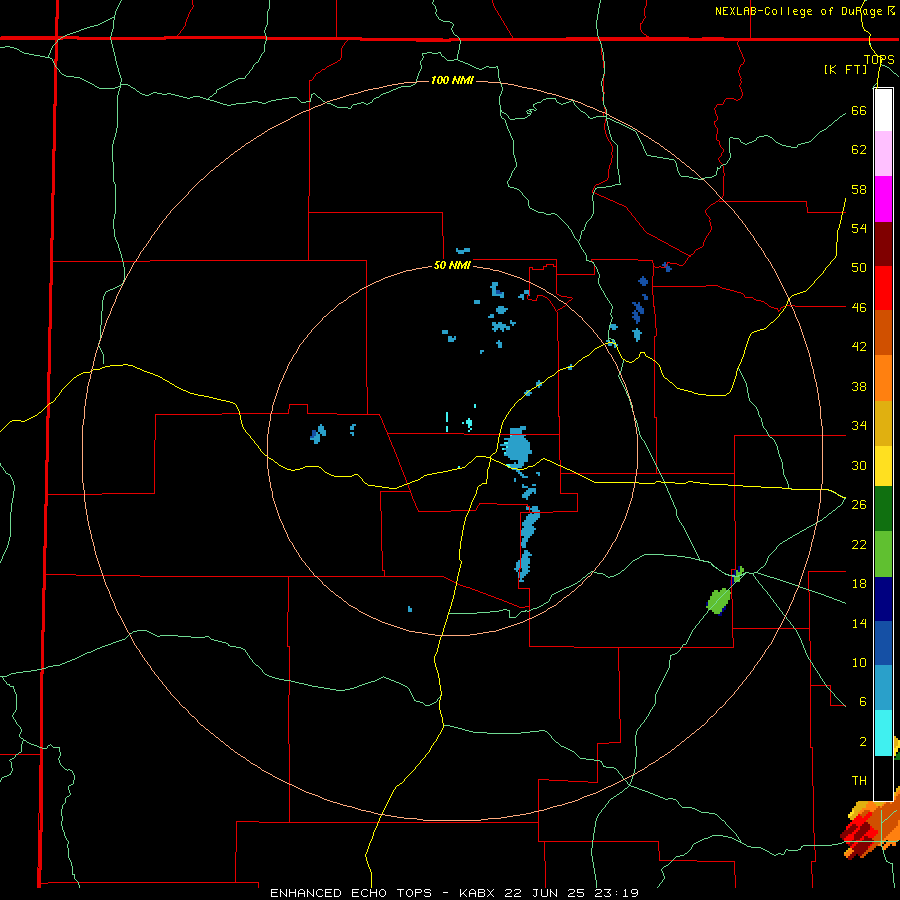900x900 pixels.
Task: Click the 100 NMI range ring label
Action: [452, 80]
